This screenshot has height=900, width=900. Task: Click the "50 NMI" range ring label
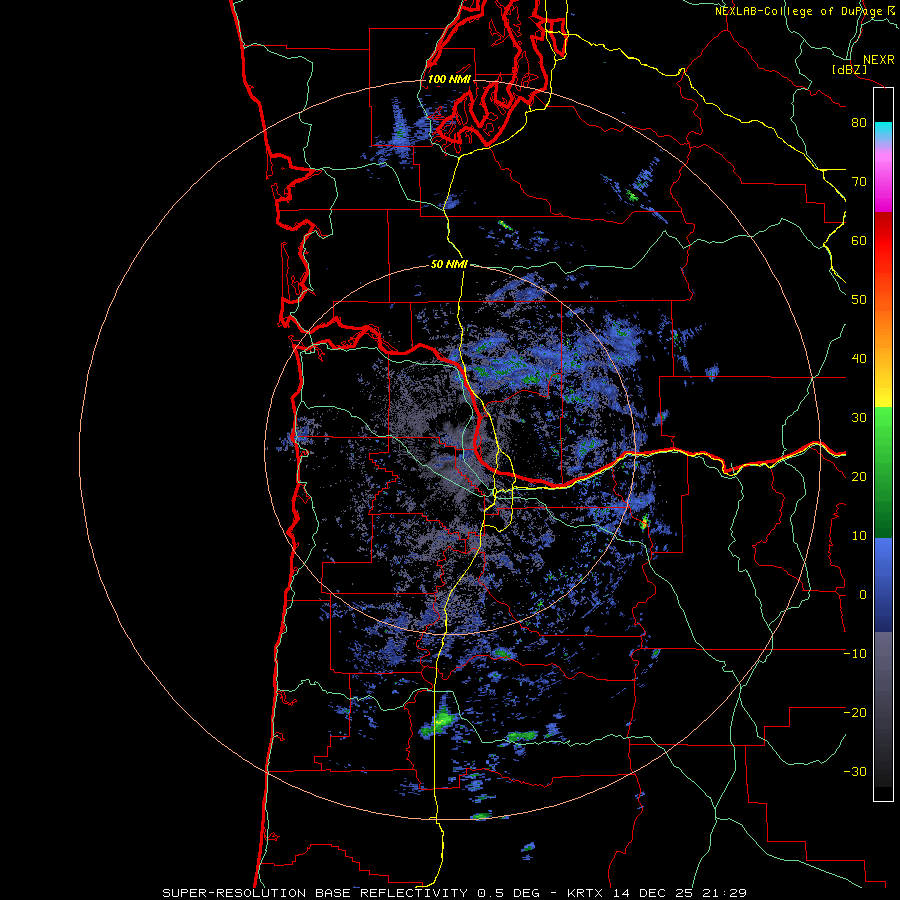pos(449,265)
